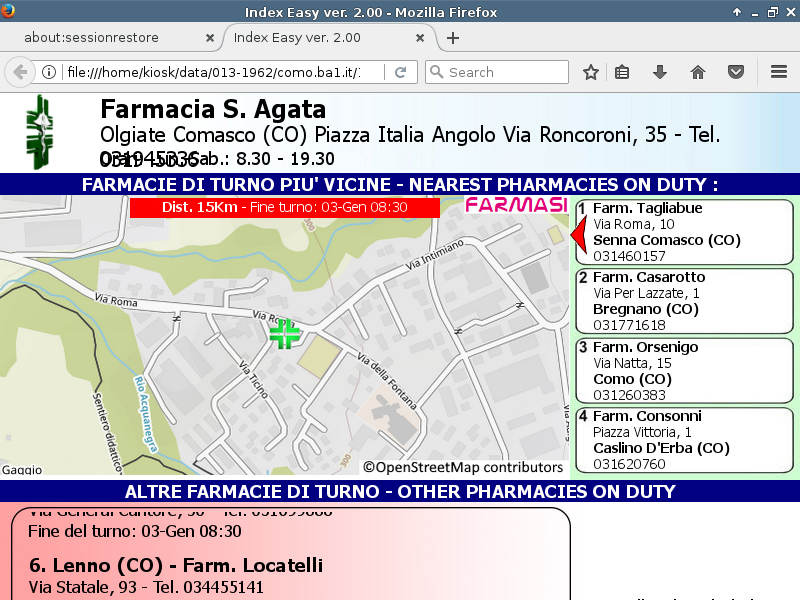Screen dimensions: 800x600
Task: Go to the Firefox home page icon
Action: click(x=698, y=72)
